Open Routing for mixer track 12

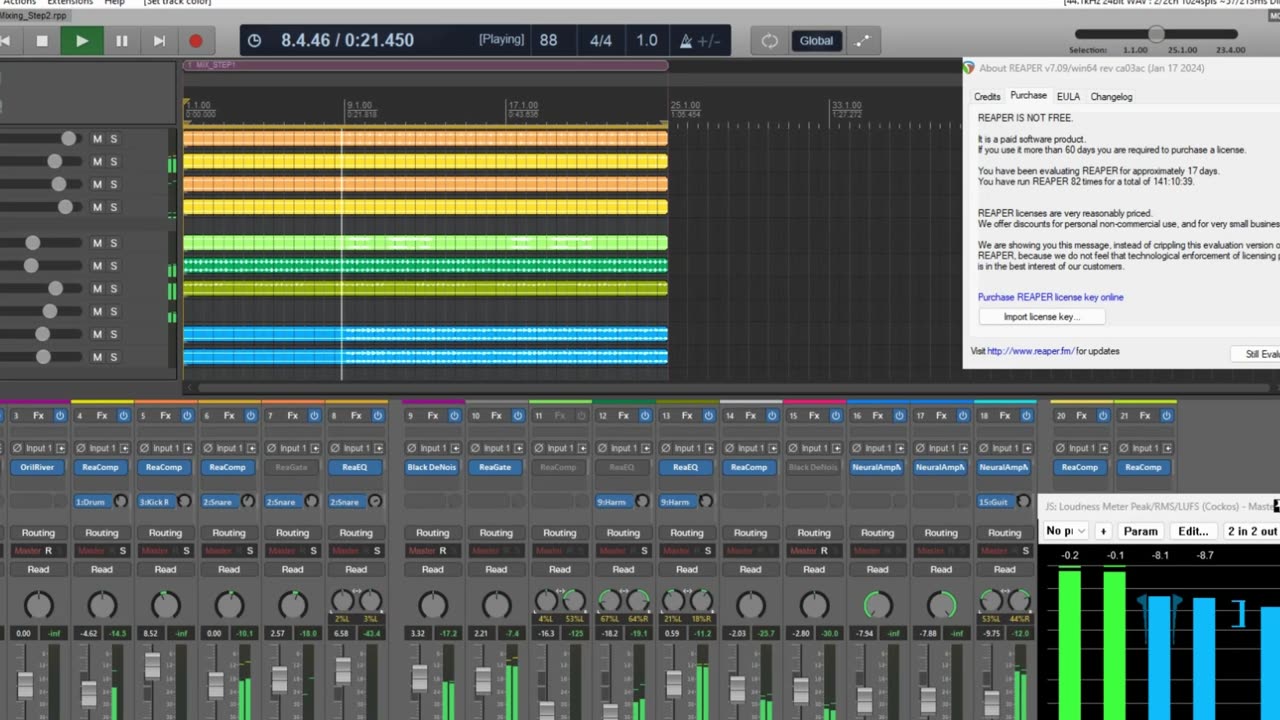[x=623, y=533]
